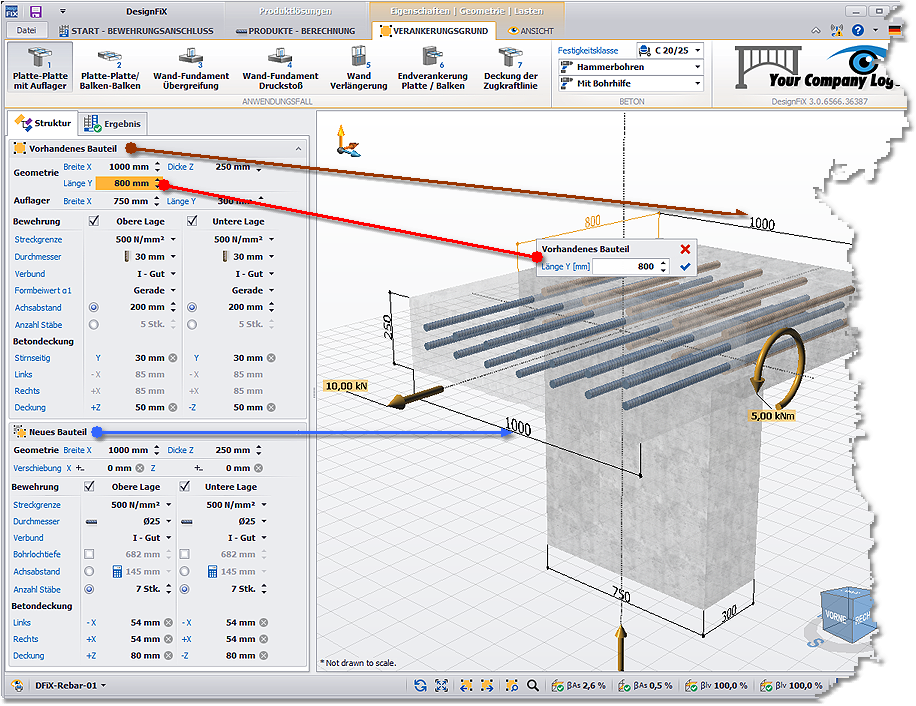Switch to ANSICHT ribbon tab

(x=530, y=31)
